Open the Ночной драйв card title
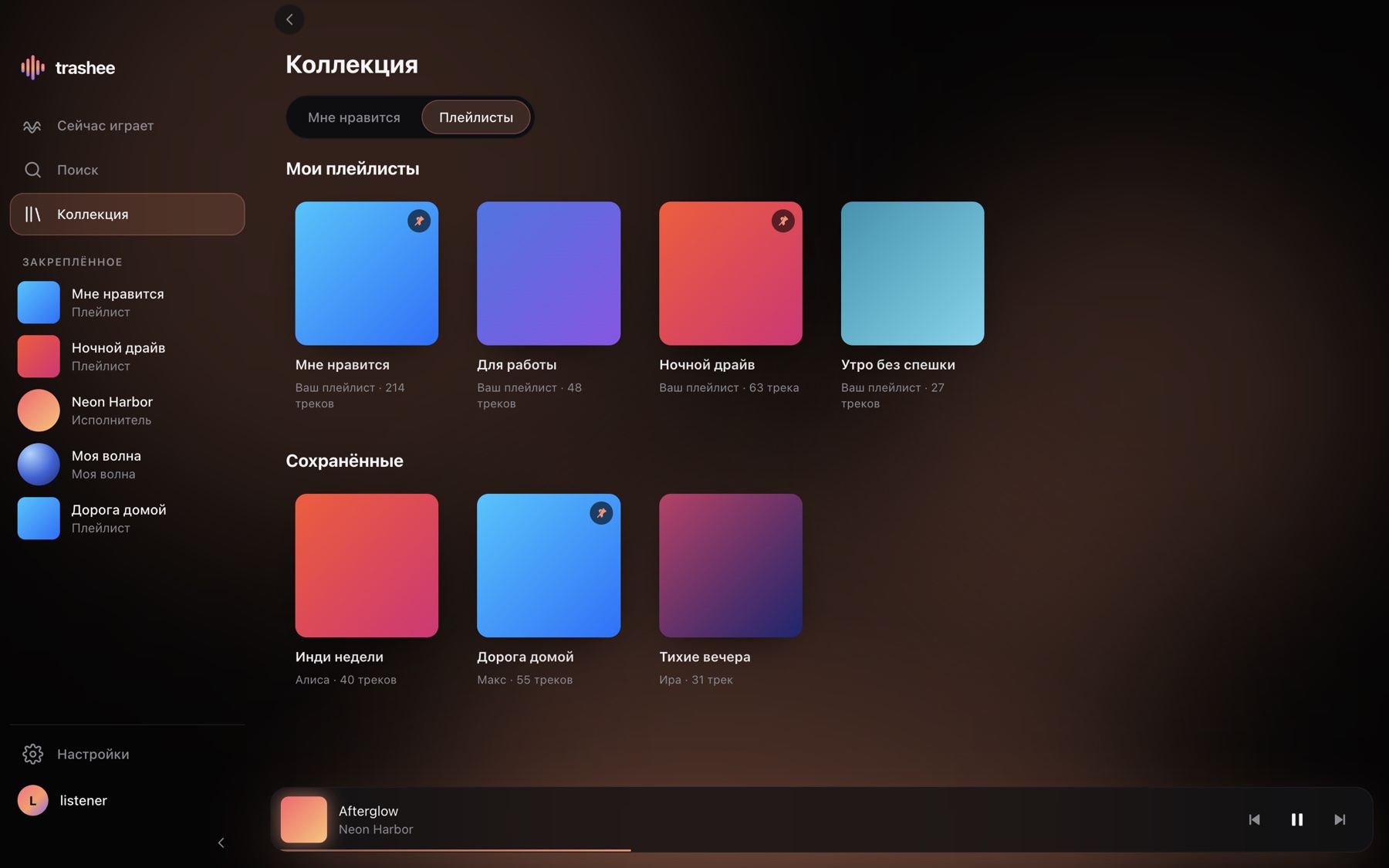The height and width of the screenshot is (868, 1389). pos(707,364)
